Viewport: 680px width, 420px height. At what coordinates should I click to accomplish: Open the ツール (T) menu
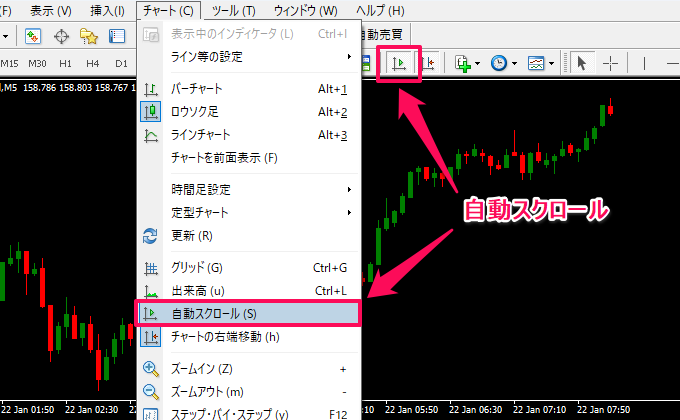[x=234, y=10]
